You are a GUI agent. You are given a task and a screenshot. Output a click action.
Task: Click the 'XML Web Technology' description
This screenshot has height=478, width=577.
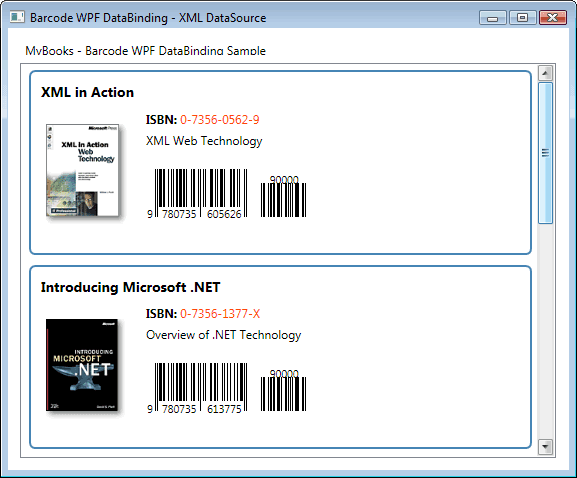[x=204, y=141]
